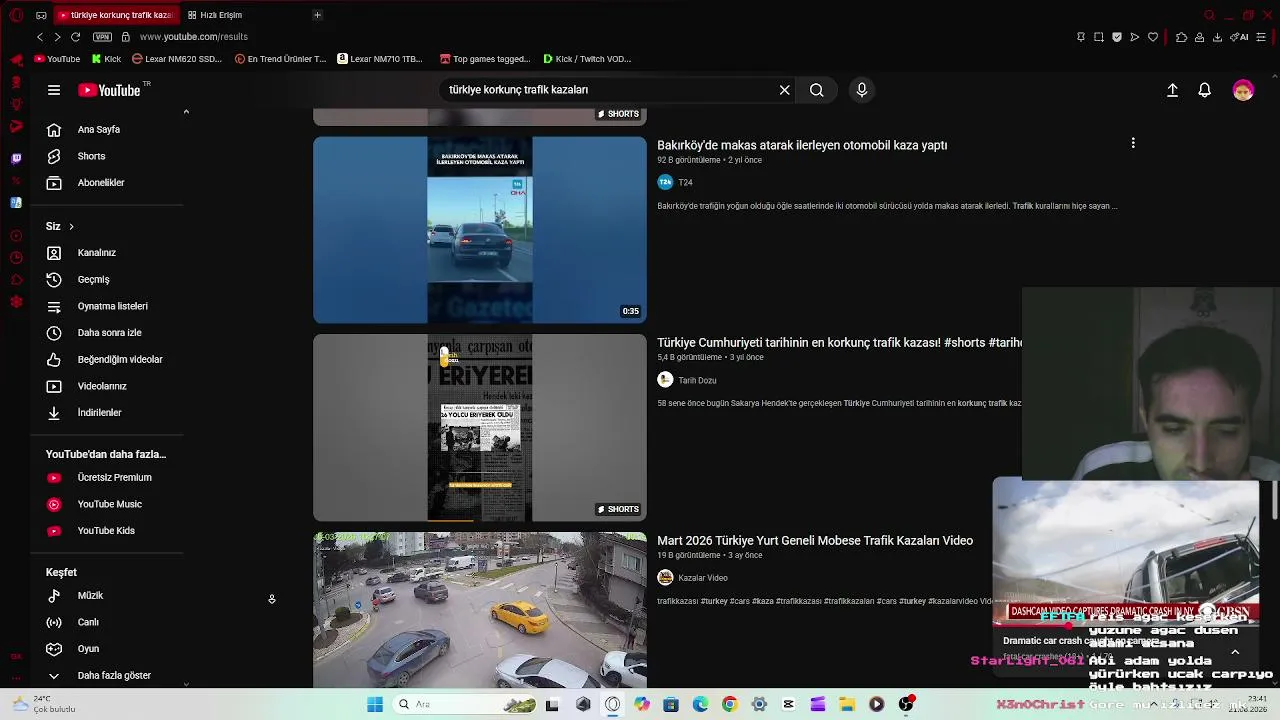This screenshot has height=720, width=1280.
Task: Open the Opera GX menu logo
Action: pos(16,15)
